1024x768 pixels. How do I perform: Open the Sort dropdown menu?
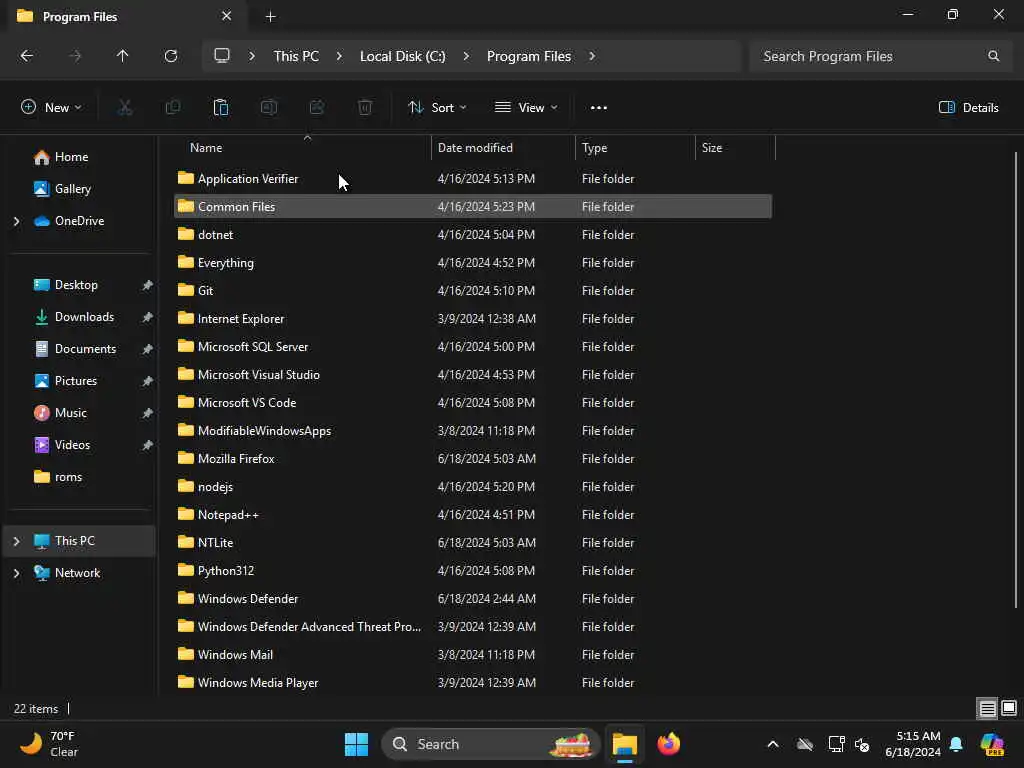[437, 108]
